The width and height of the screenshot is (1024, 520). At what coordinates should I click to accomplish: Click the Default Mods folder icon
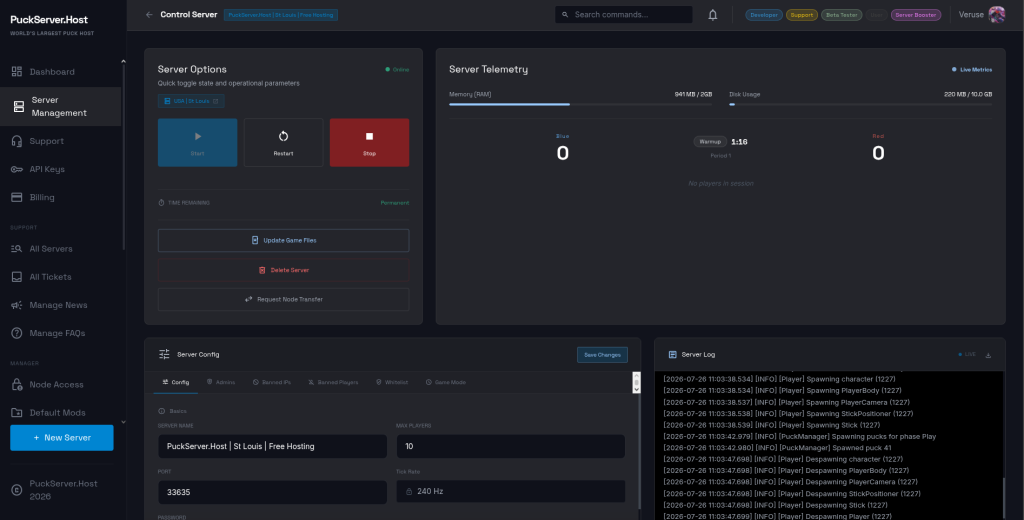(17, 413)
